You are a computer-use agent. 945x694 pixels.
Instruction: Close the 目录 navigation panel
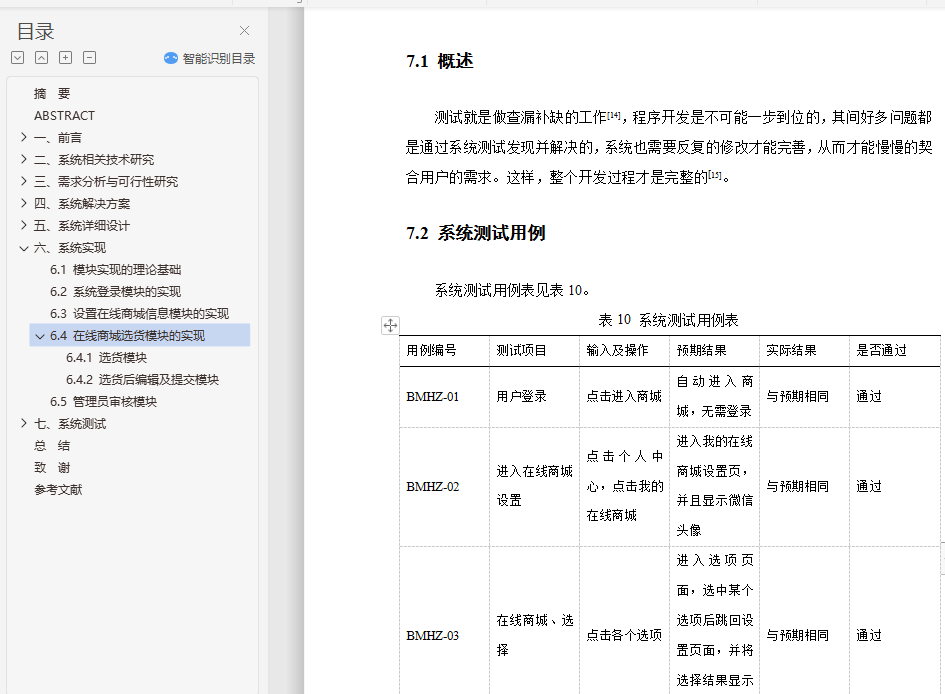244,31
